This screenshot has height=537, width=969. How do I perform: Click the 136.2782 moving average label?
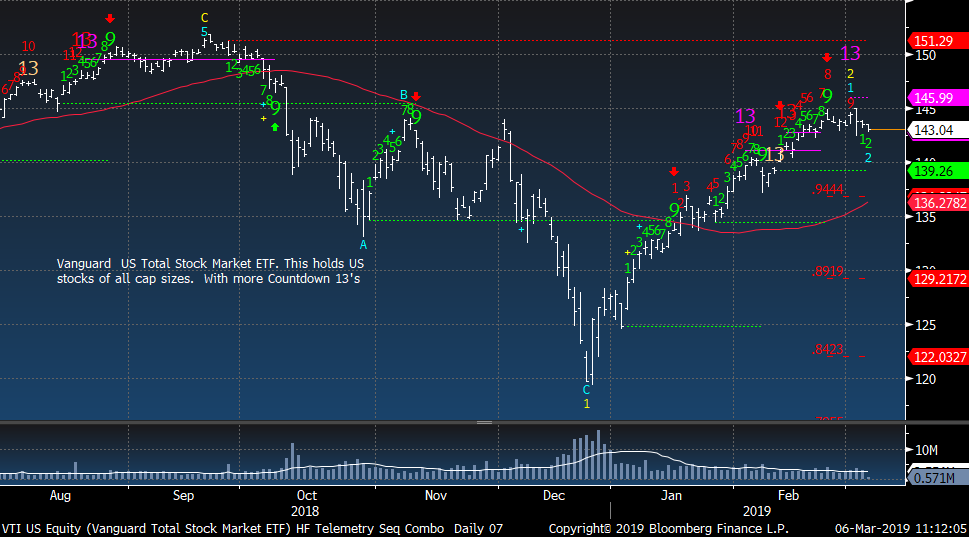(937, 203)
